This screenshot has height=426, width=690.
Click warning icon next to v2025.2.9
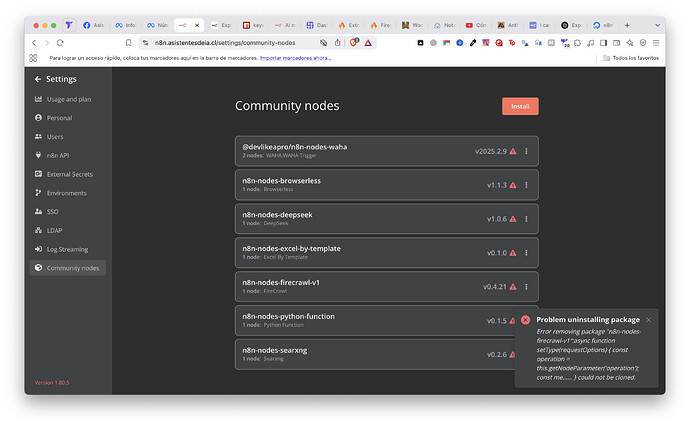[x=513, y=151]
